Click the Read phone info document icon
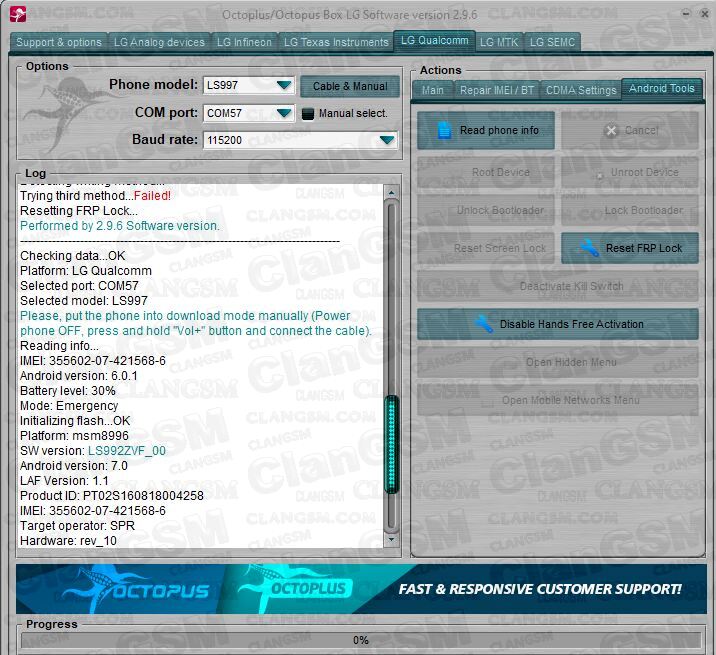The height and width of the screenshot is (655, 716). 444,130
